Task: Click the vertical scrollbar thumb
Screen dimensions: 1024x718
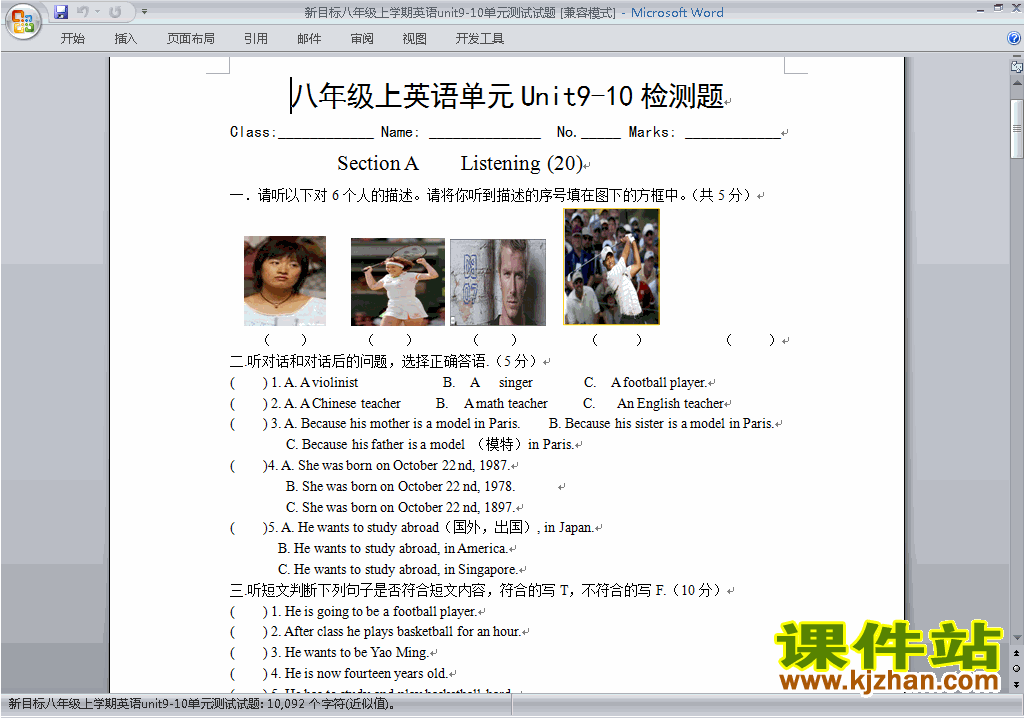Action: coord(1017,129)
